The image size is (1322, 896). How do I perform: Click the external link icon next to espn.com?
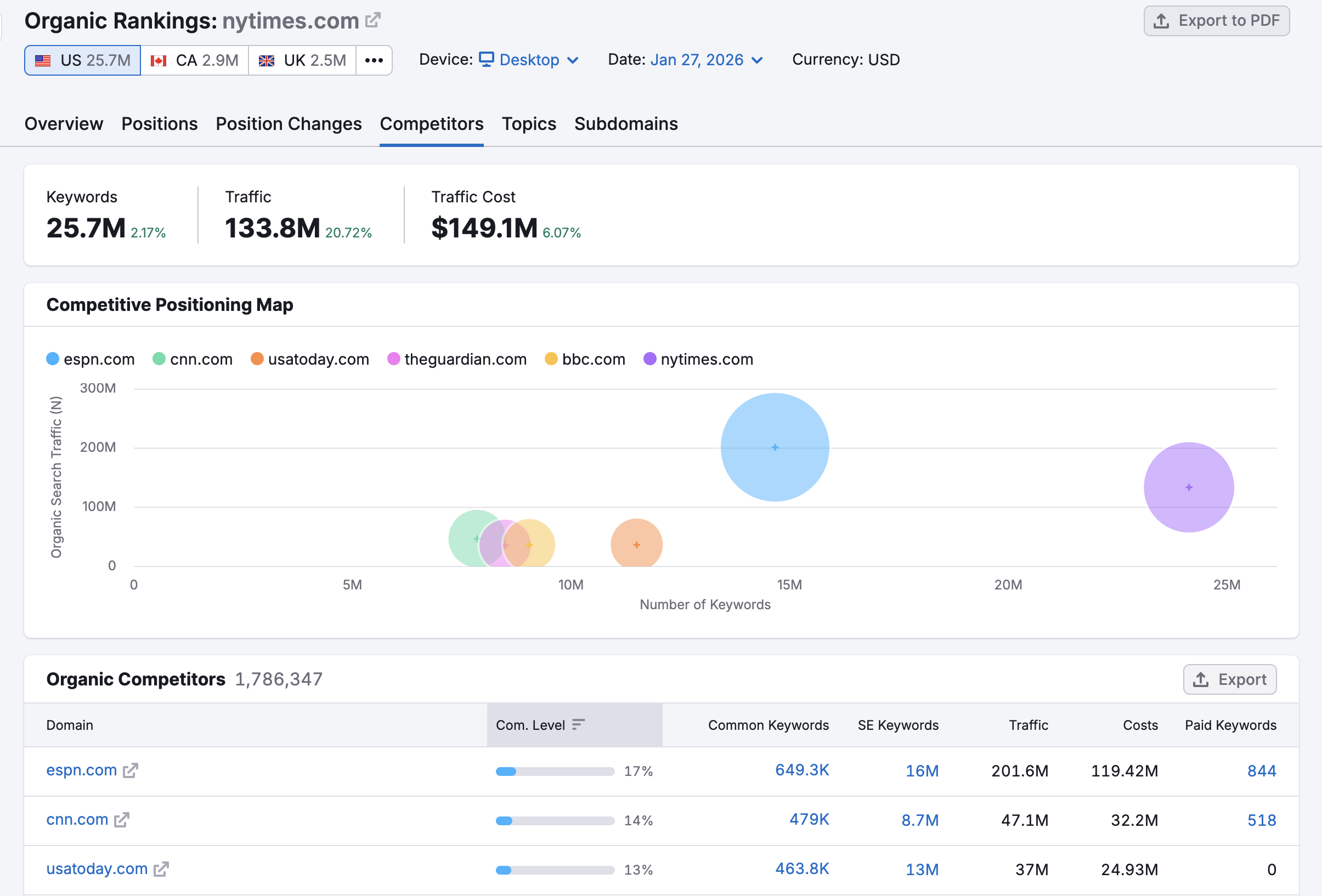coord(130,771)
